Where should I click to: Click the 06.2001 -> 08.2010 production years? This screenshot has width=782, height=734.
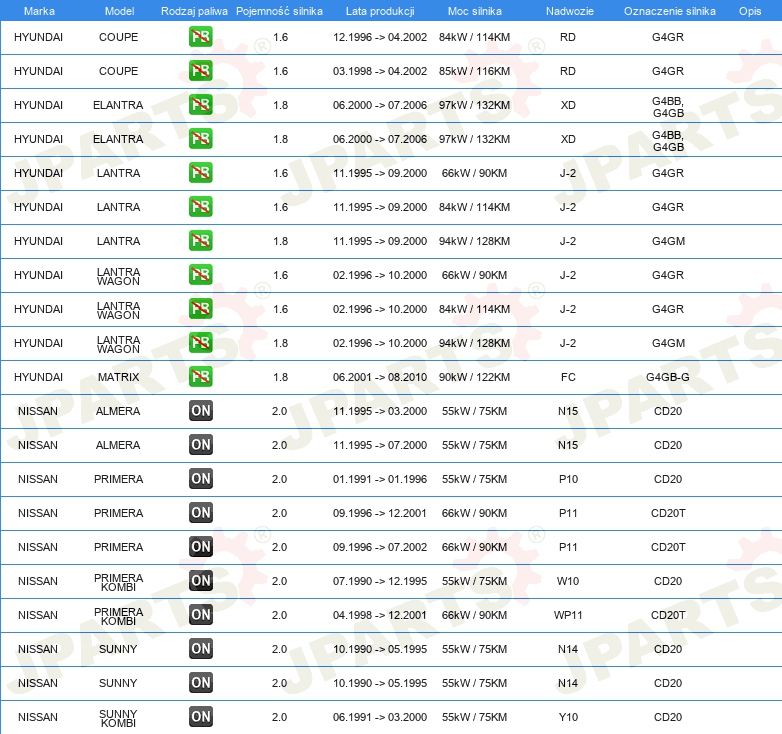pyautogui.click(x=380, y=377)
